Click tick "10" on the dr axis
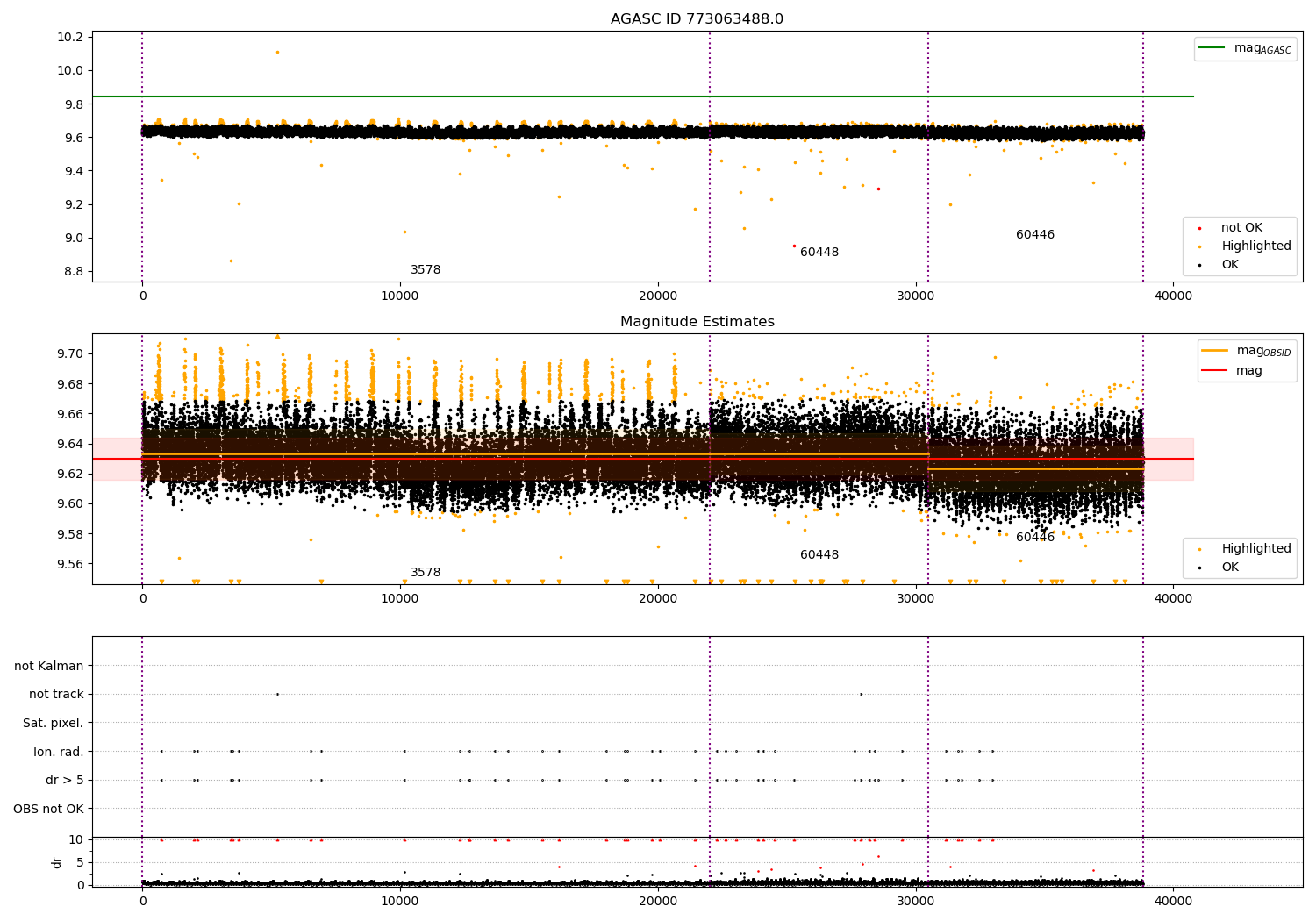The width and height of the screenshot is (1316, 921). click(x=76, y=839)
